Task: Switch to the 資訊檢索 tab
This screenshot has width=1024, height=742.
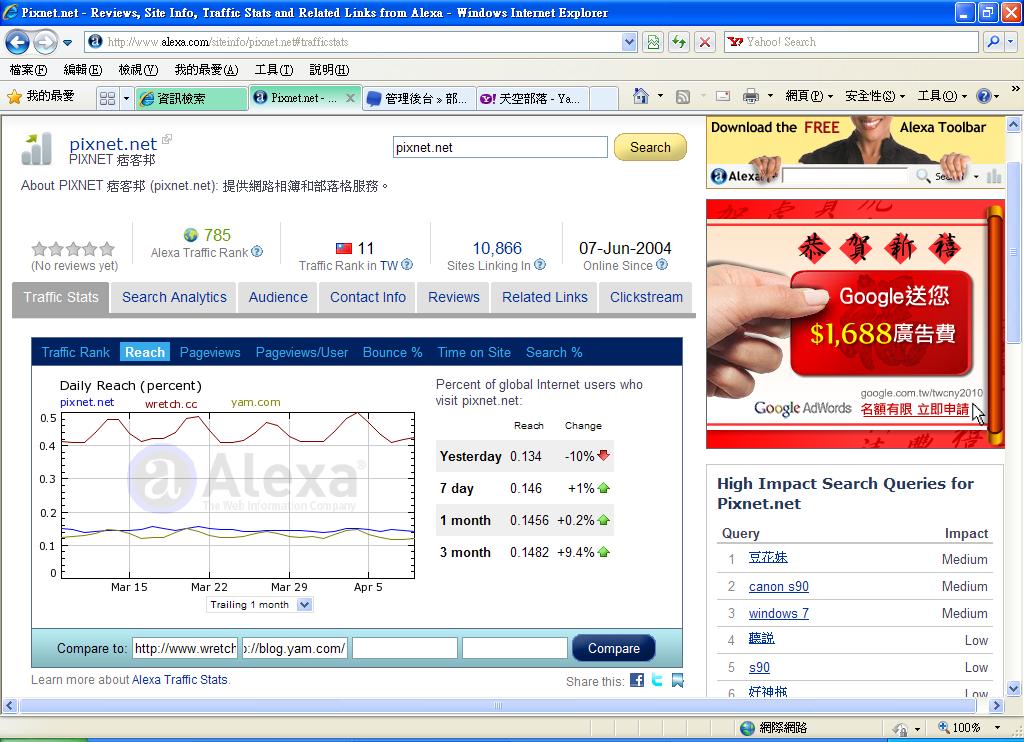Action: 191,99
